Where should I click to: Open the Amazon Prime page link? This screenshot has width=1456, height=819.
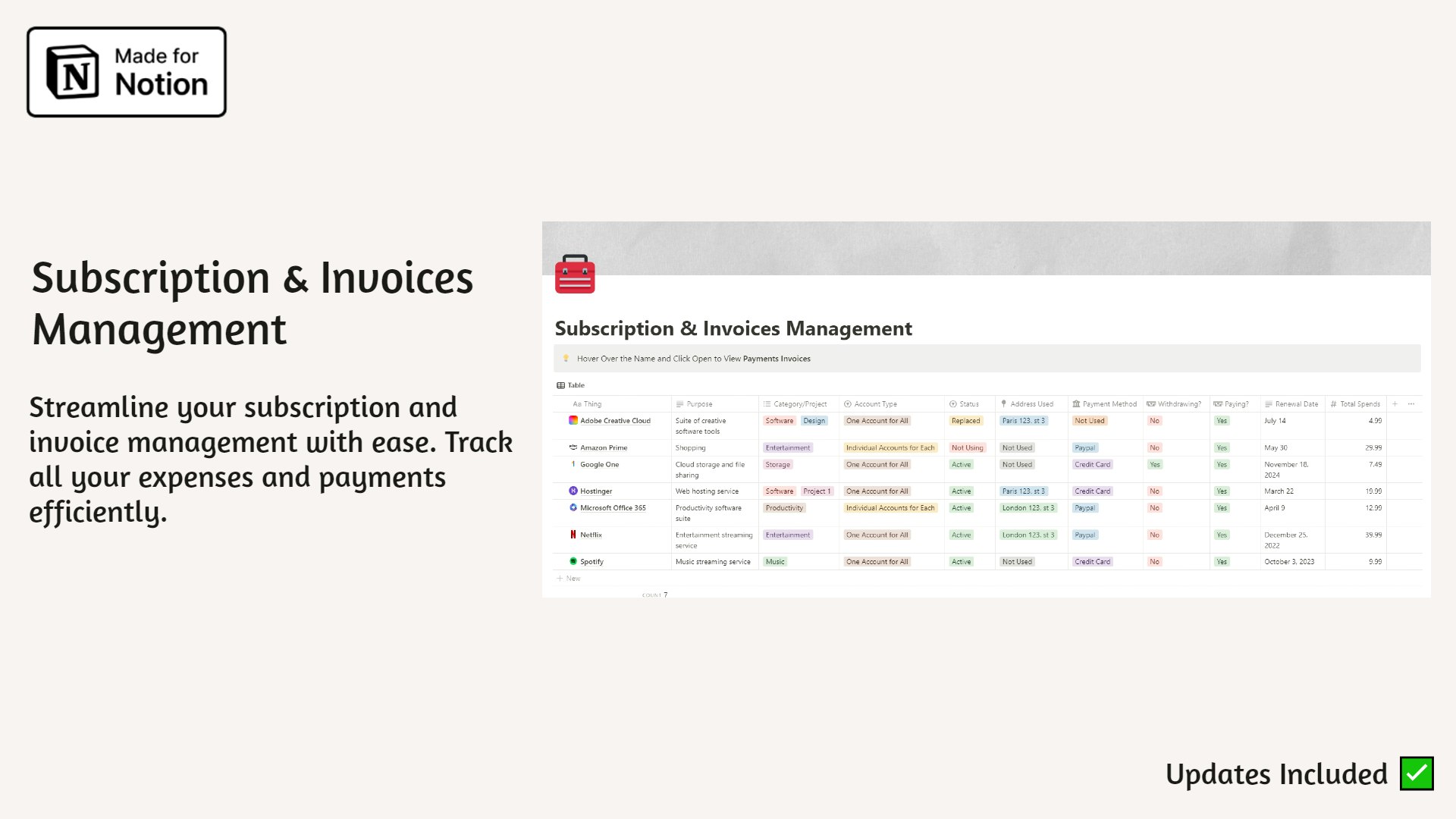point(604,448)
